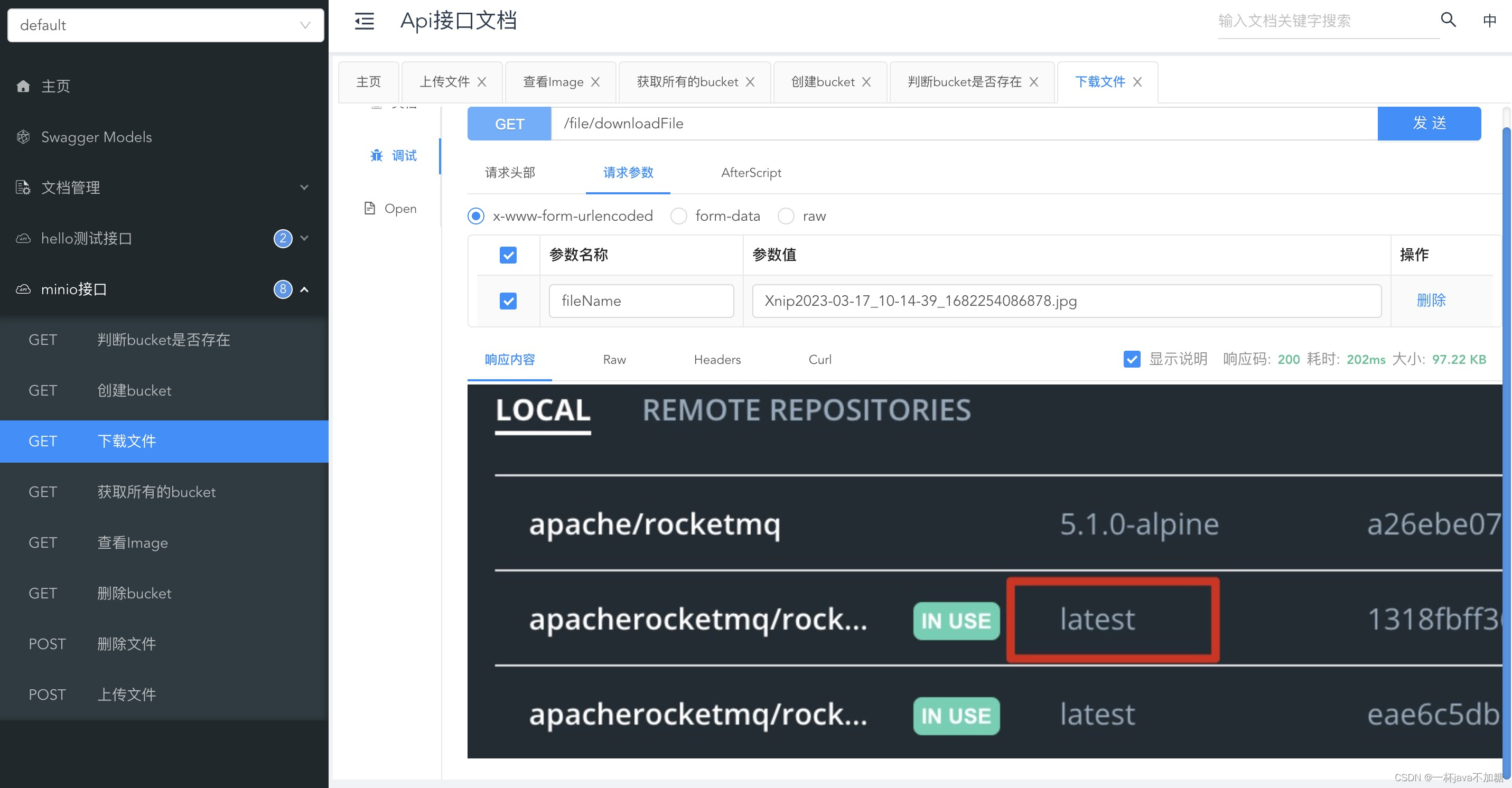
Task: Click the badge showing 2 on hello测试接口
Action: 283,238
